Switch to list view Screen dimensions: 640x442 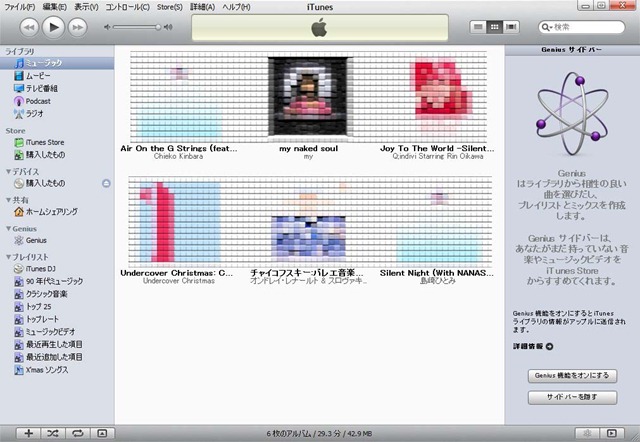pyautogui.click(x=478, y=27)
